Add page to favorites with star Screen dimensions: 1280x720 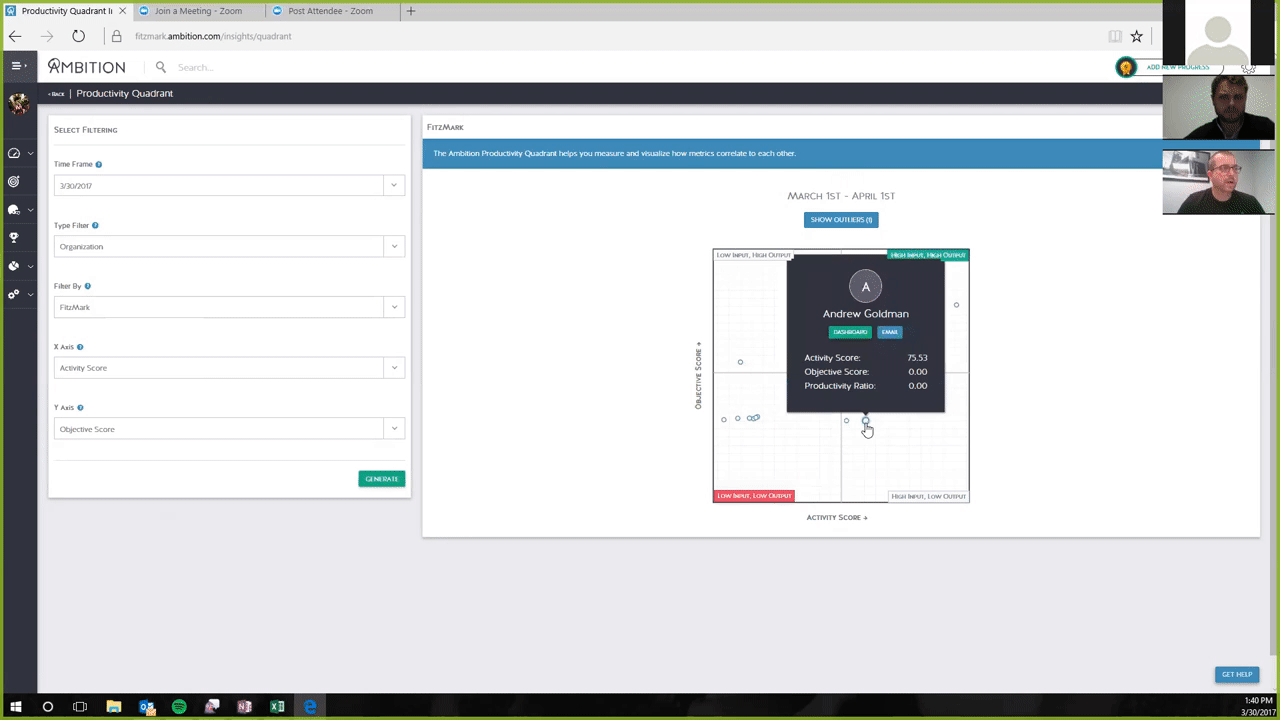[x=1136, y=36]
